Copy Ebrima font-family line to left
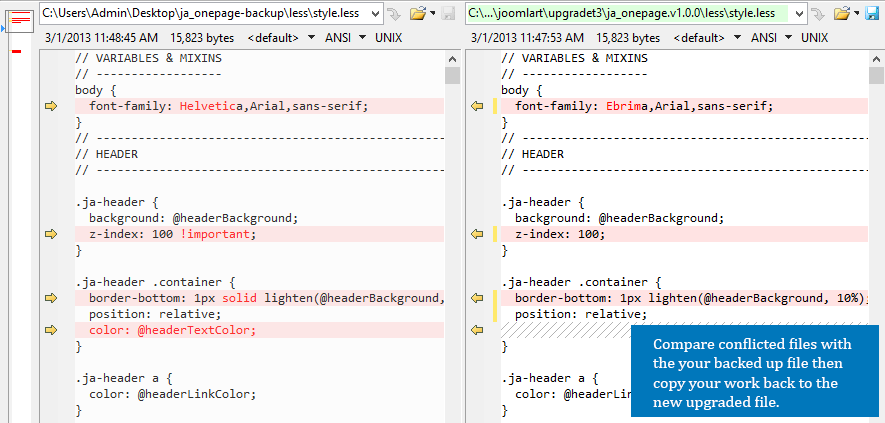The image size is (885, 423). [x=478, y=106]
